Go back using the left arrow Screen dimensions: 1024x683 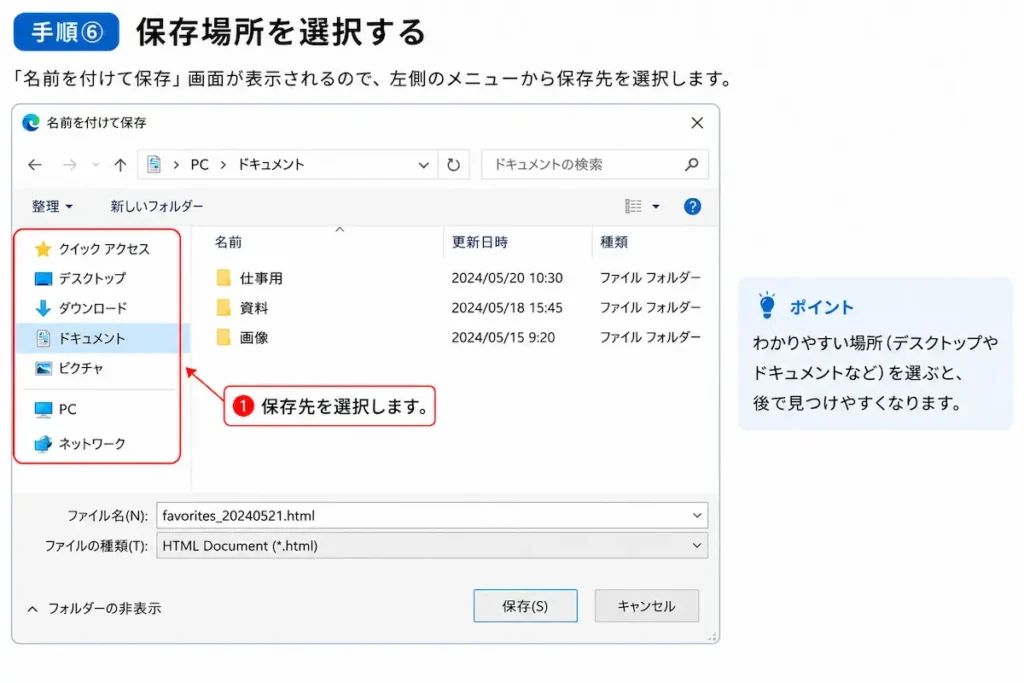pyautogui.click(x=35, y=165)
